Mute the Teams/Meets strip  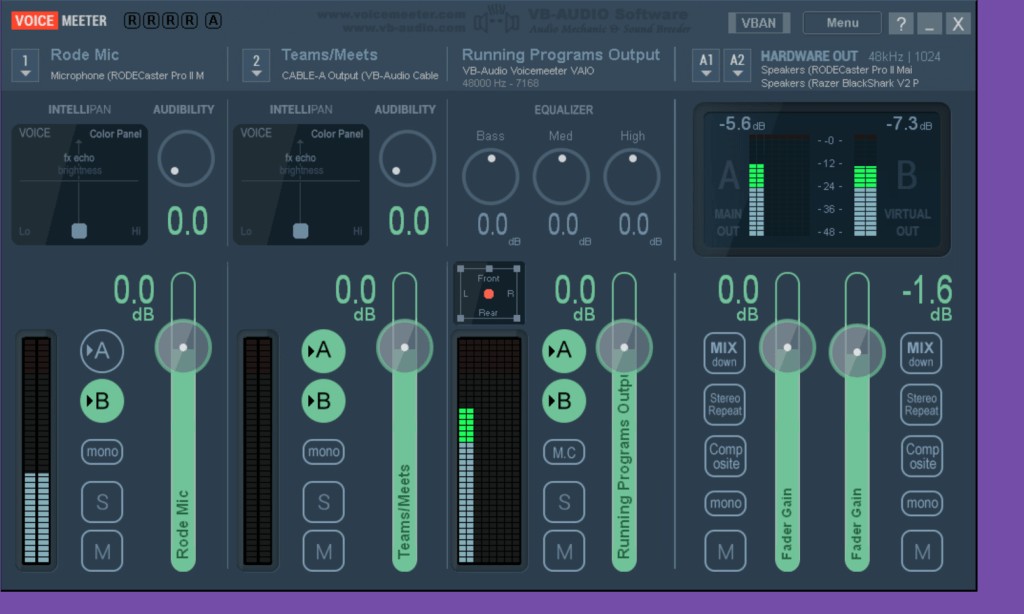tap(323, 551)
